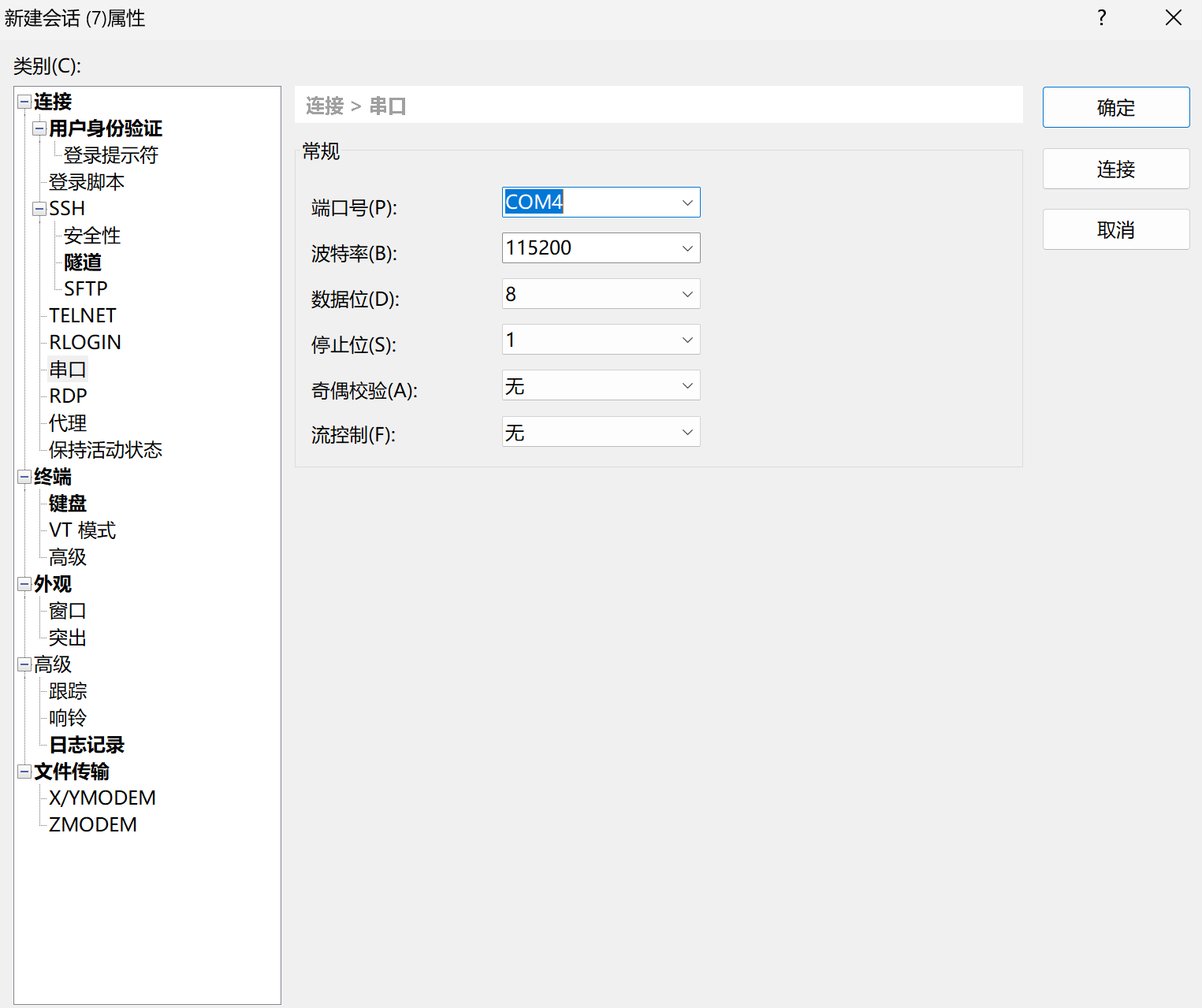Image resolution: width=1202 pixels, height=1008 pixels.
Task: Click the help question mark icon
Action: [1101, 17]
